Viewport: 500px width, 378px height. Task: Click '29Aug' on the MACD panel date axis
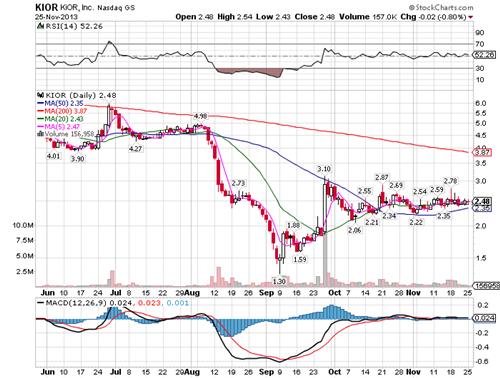(188, 372)
